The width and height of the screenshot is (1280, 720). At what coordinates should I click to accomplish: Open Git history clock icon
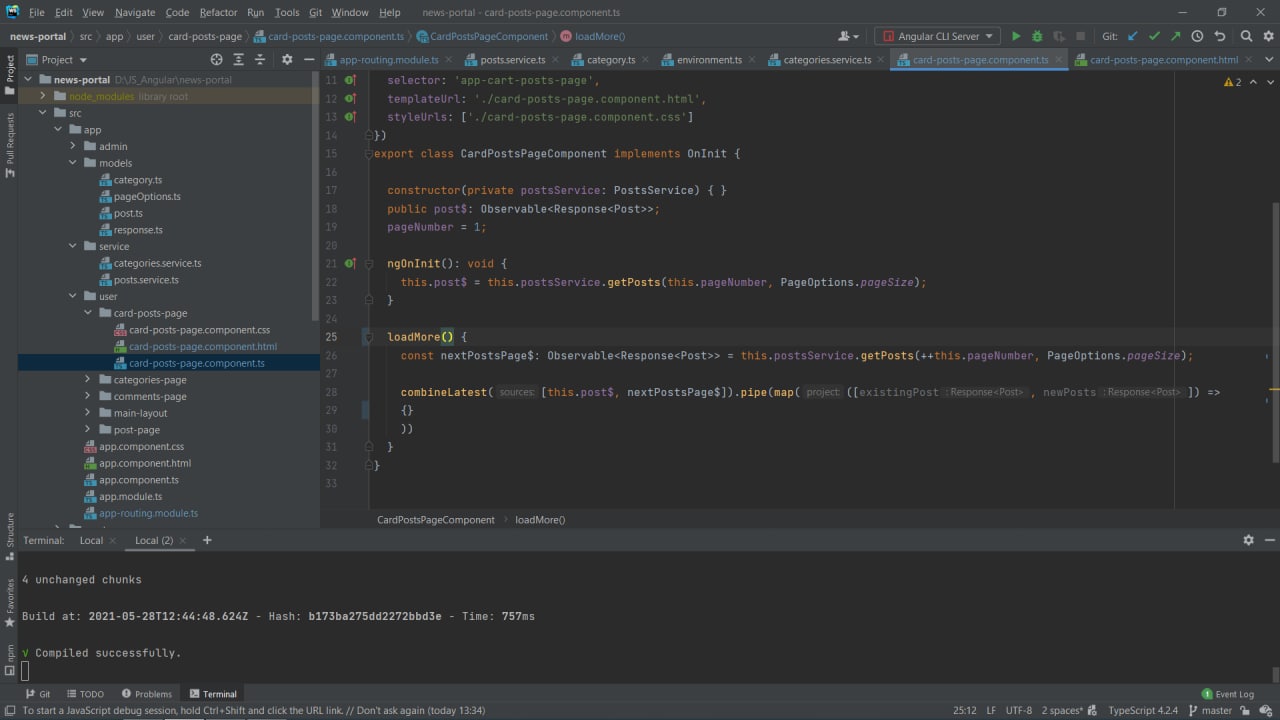pyautogui.click(x=1197, y=36)
